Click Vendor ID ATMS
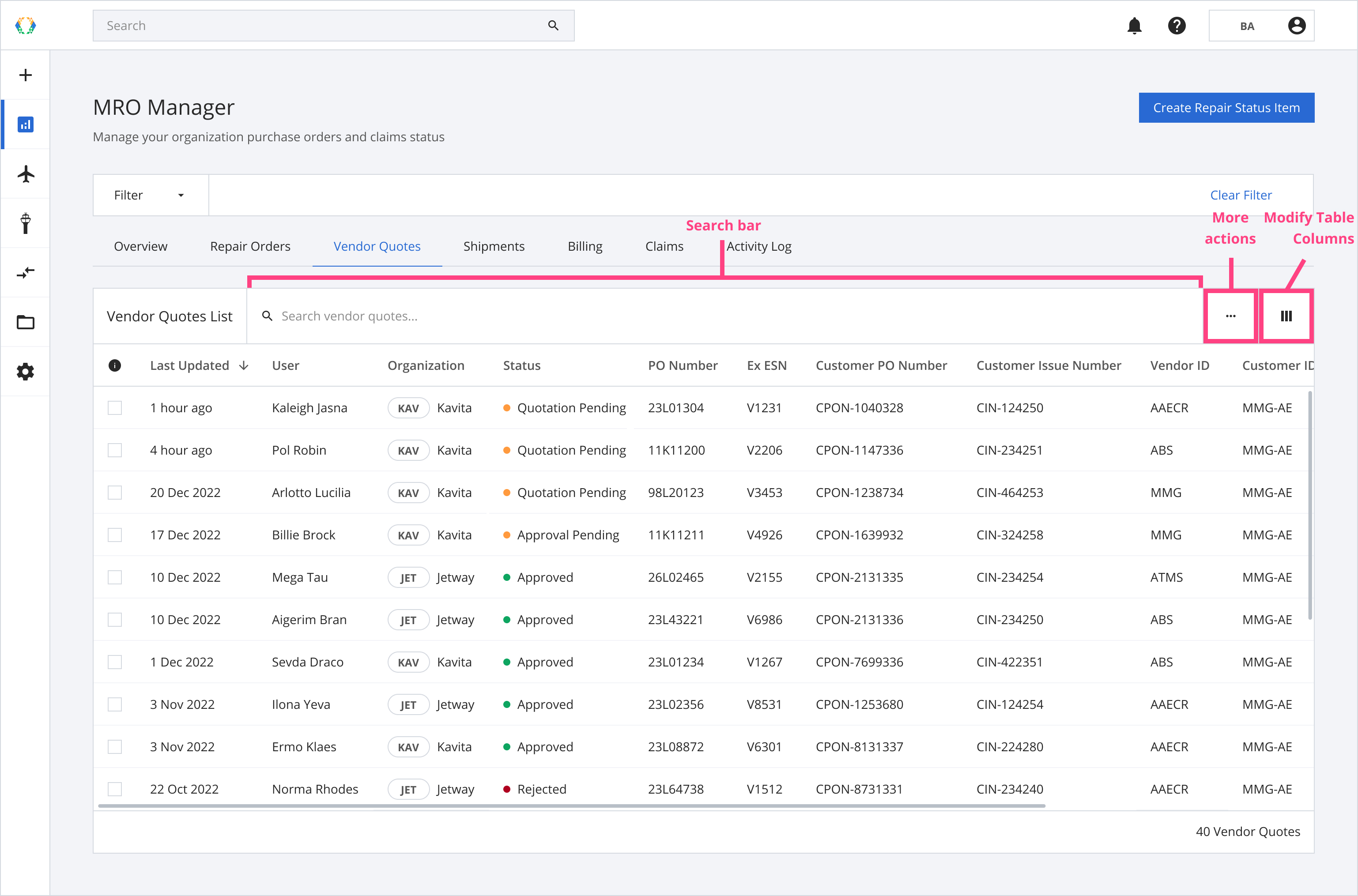 tap(1166, 578)
